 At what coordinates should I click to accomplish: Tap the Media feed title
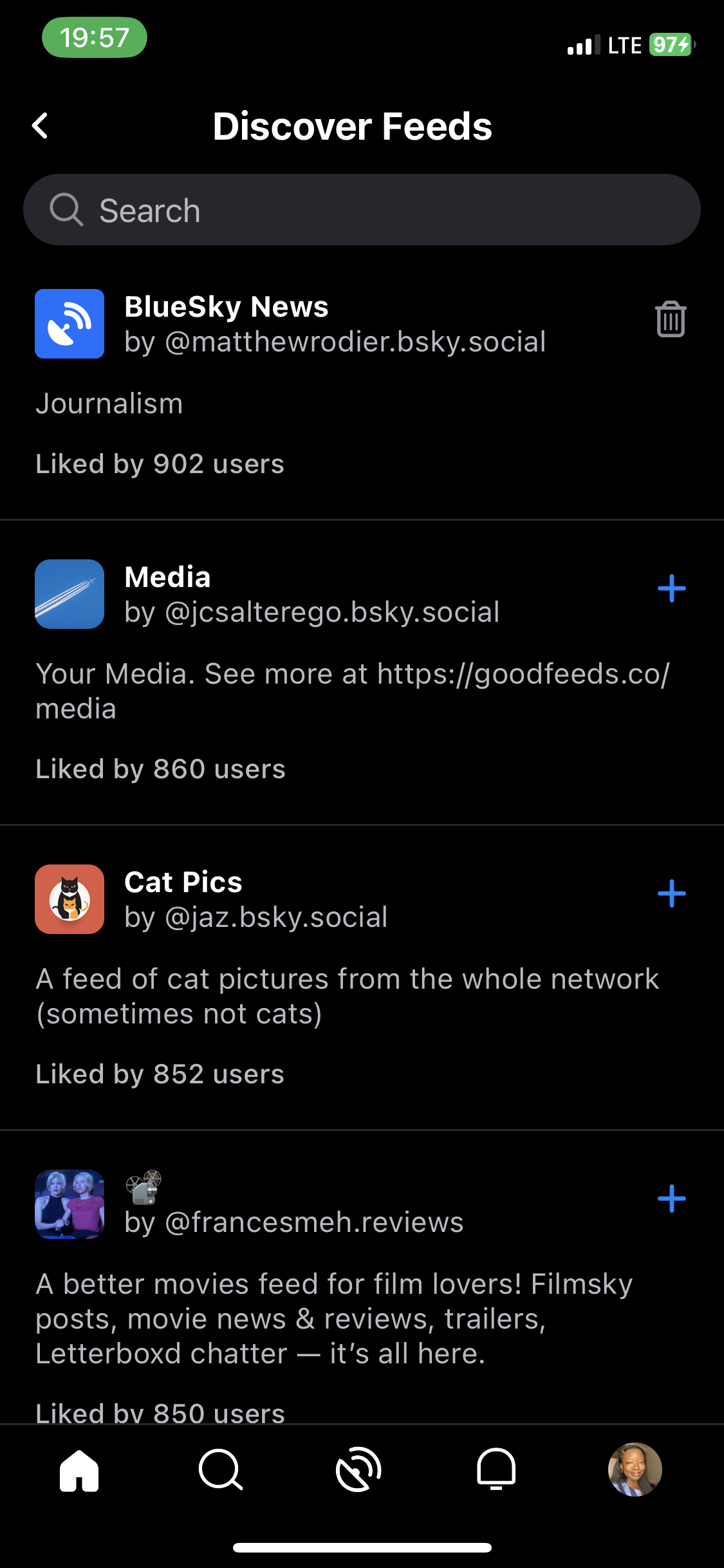168,577
